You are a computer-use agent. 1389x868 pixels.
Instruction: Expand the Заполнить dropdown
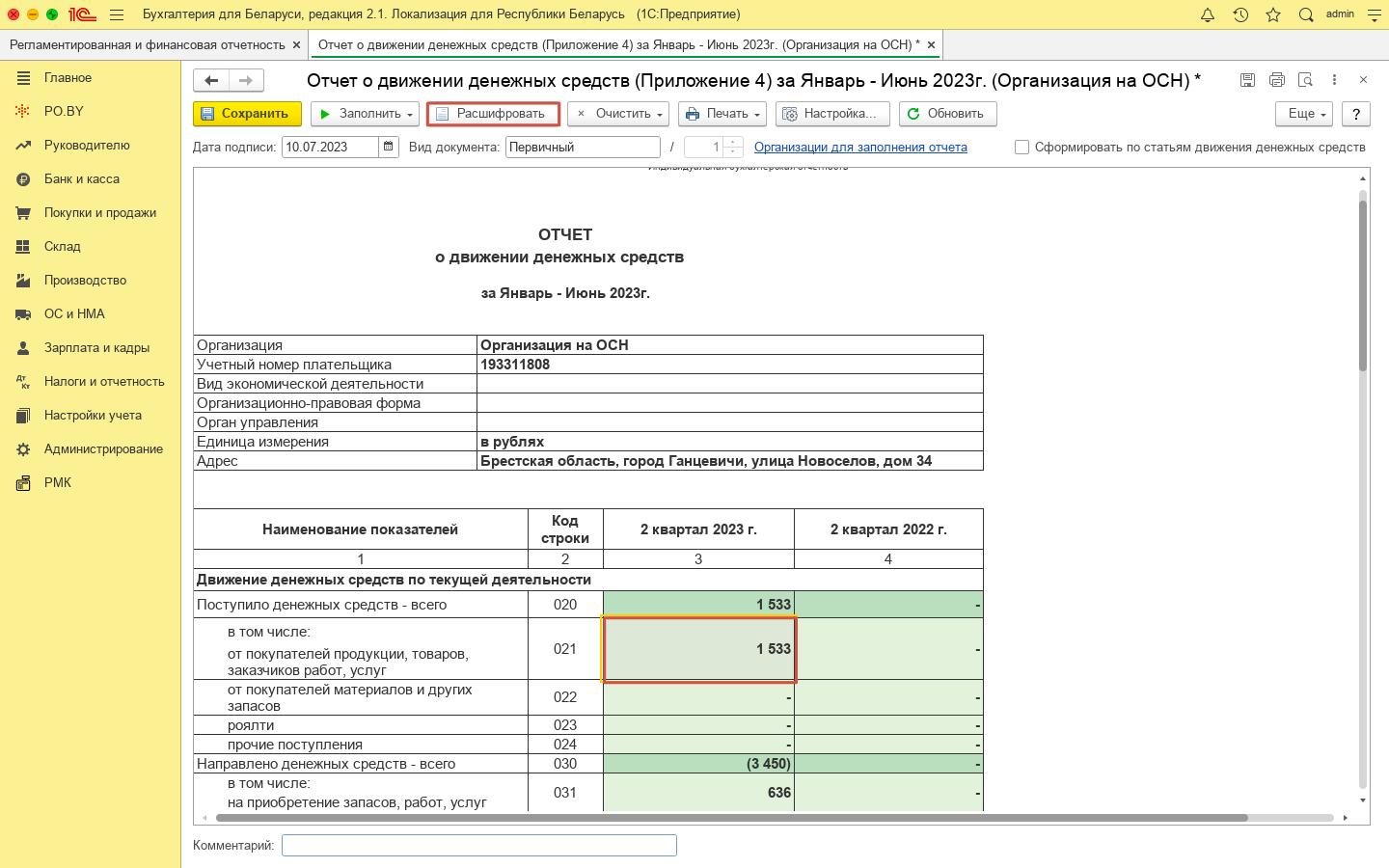365,114
